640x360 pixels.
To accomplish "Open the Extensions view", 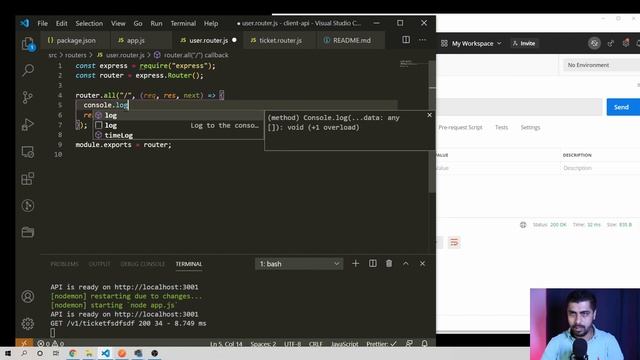I will (28, 179).
